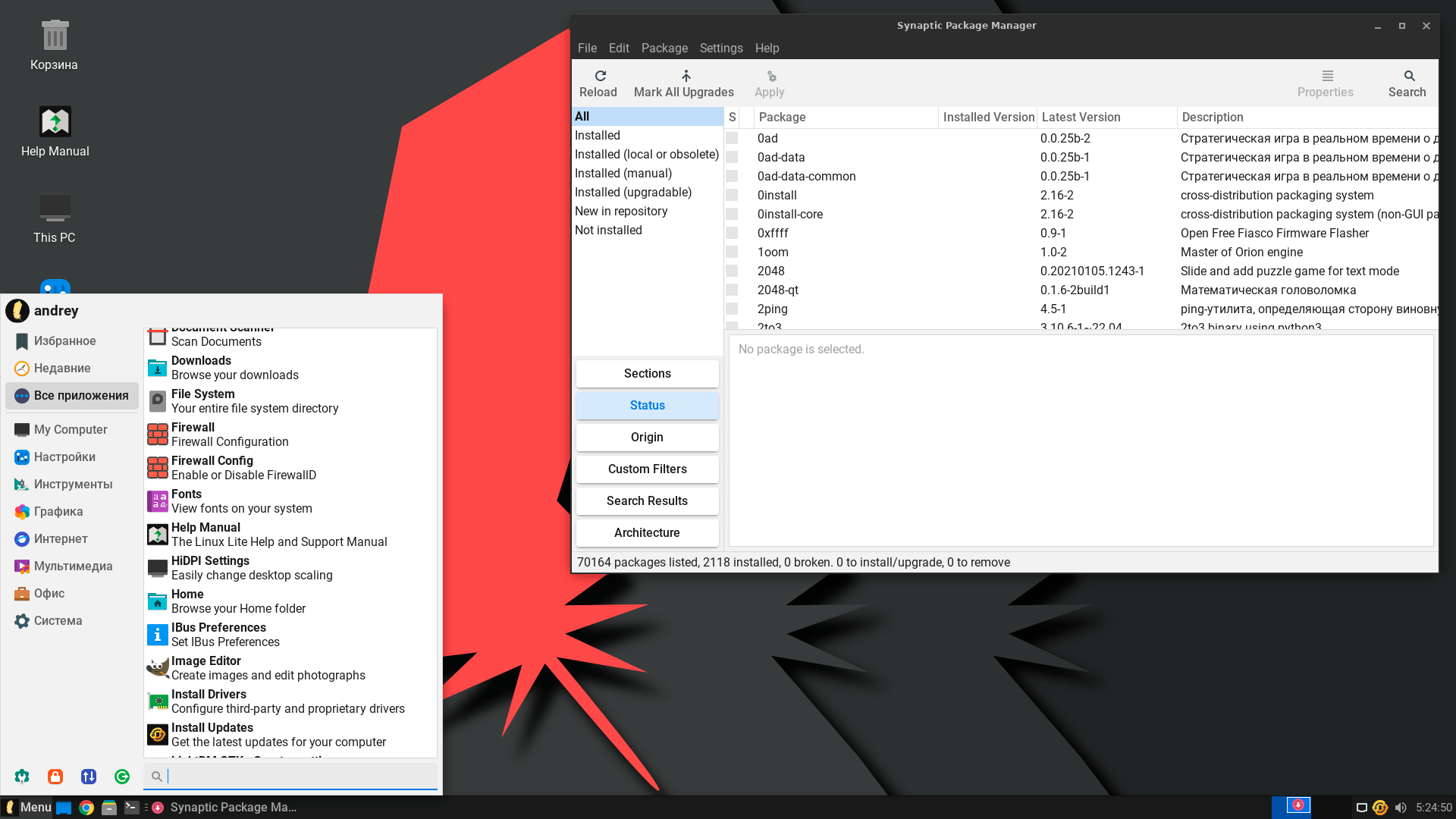Click the Architecture filter button
This screenshot has width=1456, height=819.
[x=647, y=532]
